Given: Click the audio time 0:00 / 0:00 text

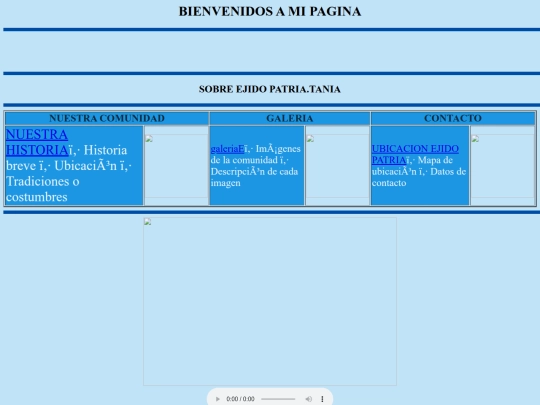Looking at the screenshot, I should click(240, 399).
